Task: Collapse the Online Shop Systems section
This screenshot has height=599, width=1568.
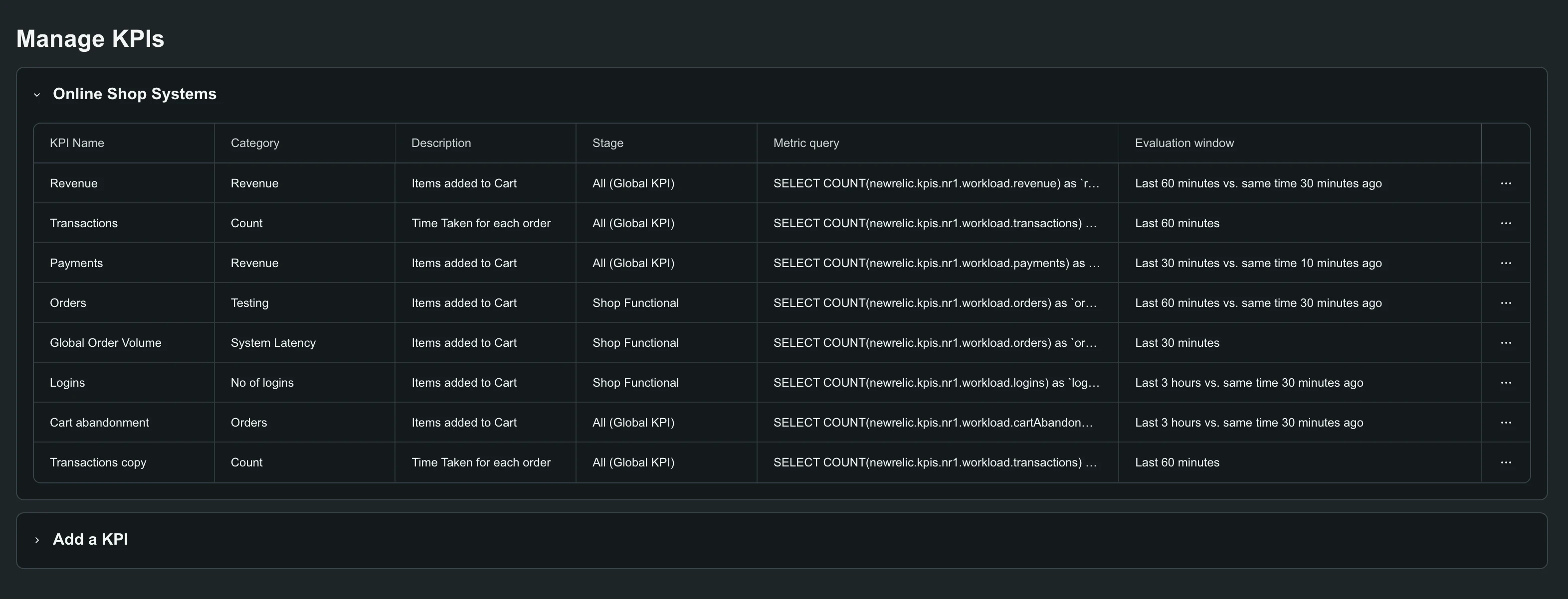Action: point(37,94)
